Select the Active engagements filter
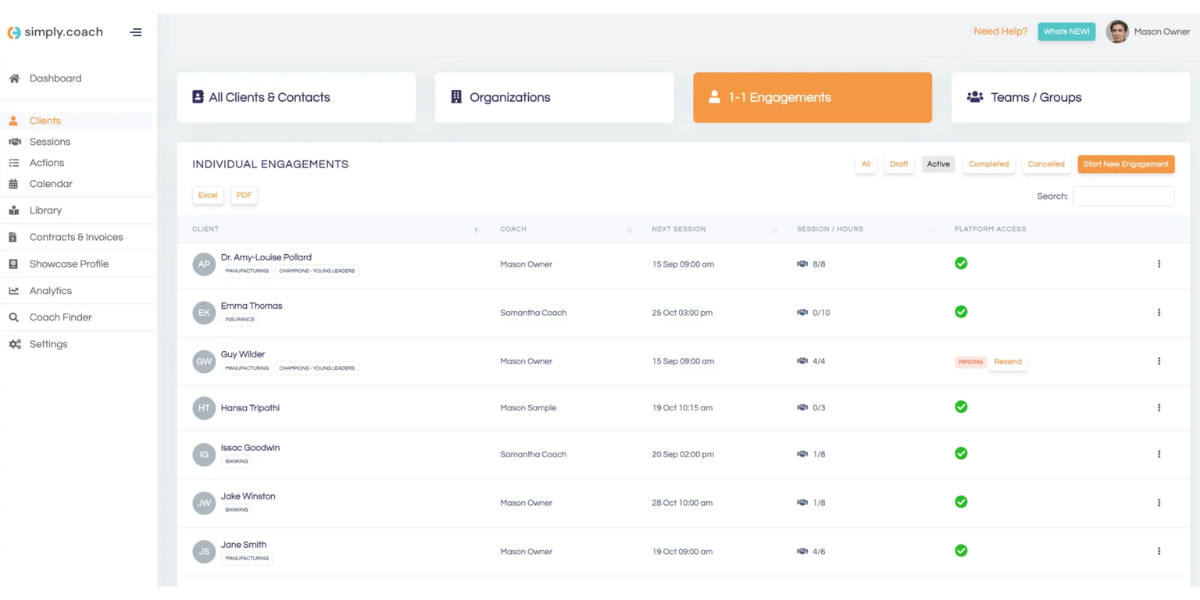Screen dimensions: 1200x600 [x=938, y=163]
